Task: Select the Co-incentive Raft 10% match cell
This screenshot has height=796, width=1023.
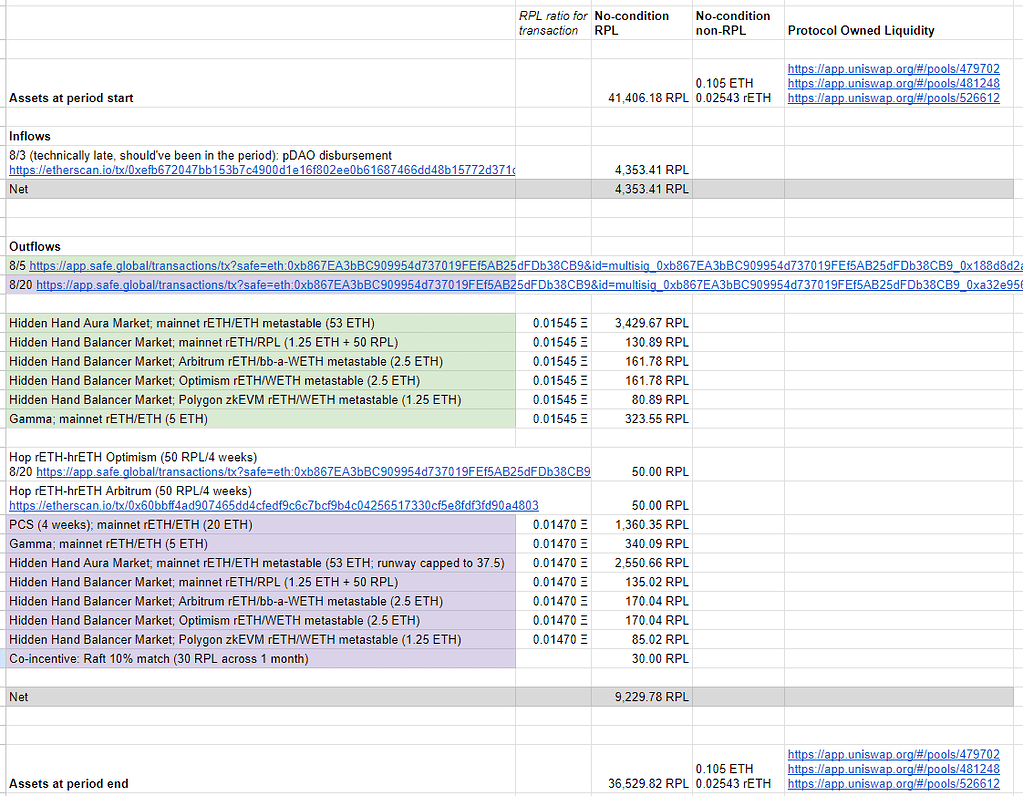Action: [x=160, y=659]
